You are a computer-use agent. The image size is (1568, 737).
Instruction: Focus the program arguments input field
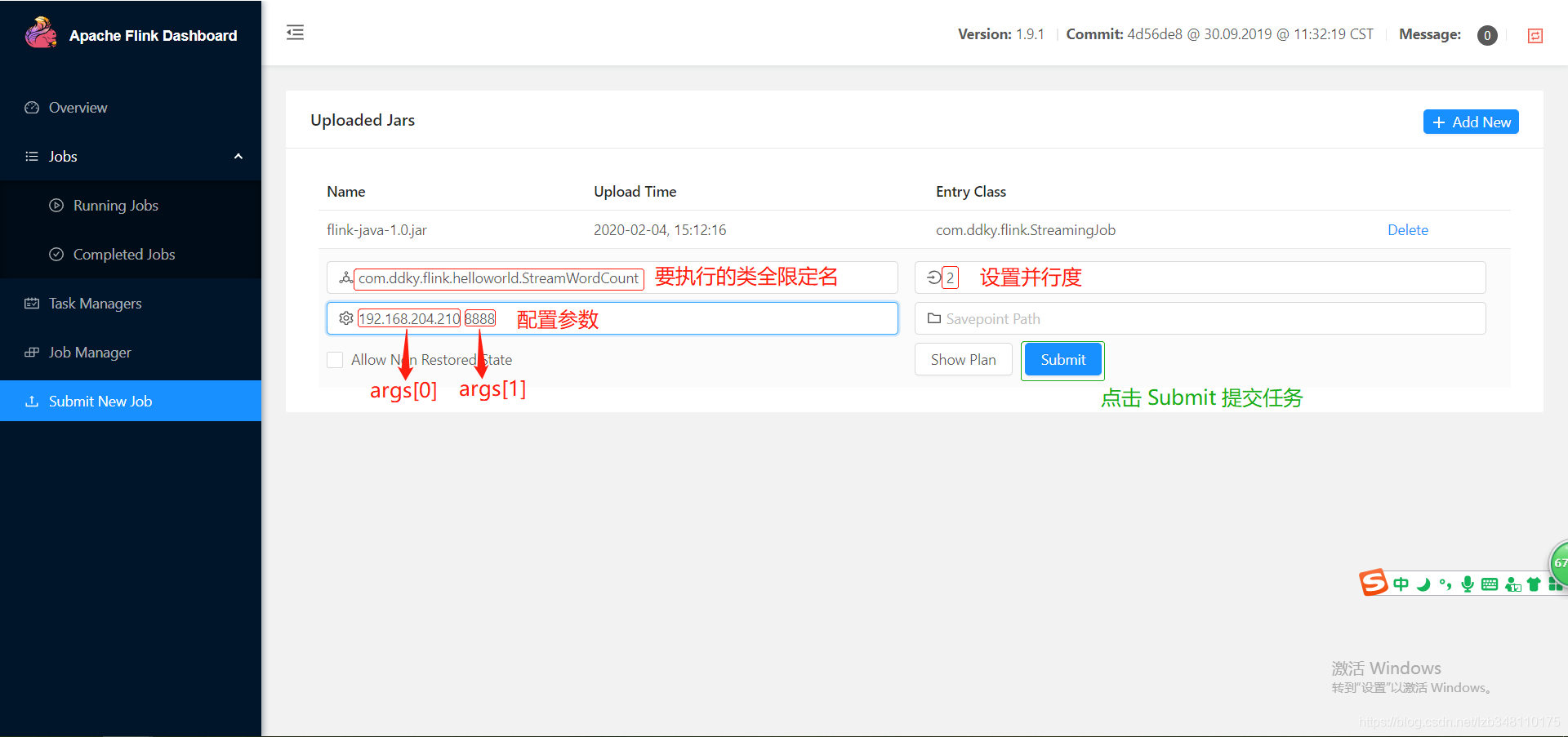tap(612, 318)
